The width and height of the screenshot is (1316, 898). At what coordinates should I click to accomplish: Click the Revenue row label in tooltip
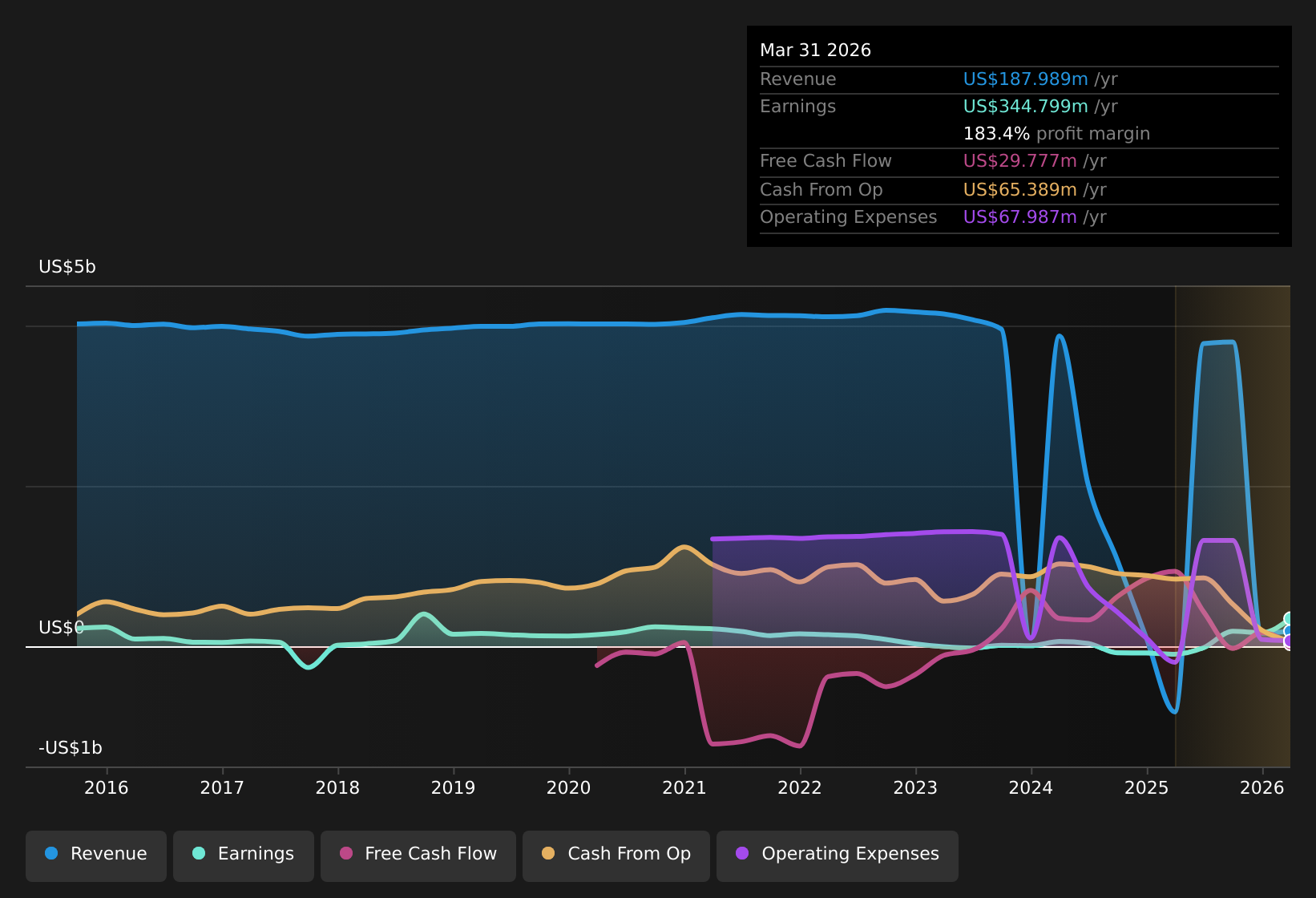point(797,79)
